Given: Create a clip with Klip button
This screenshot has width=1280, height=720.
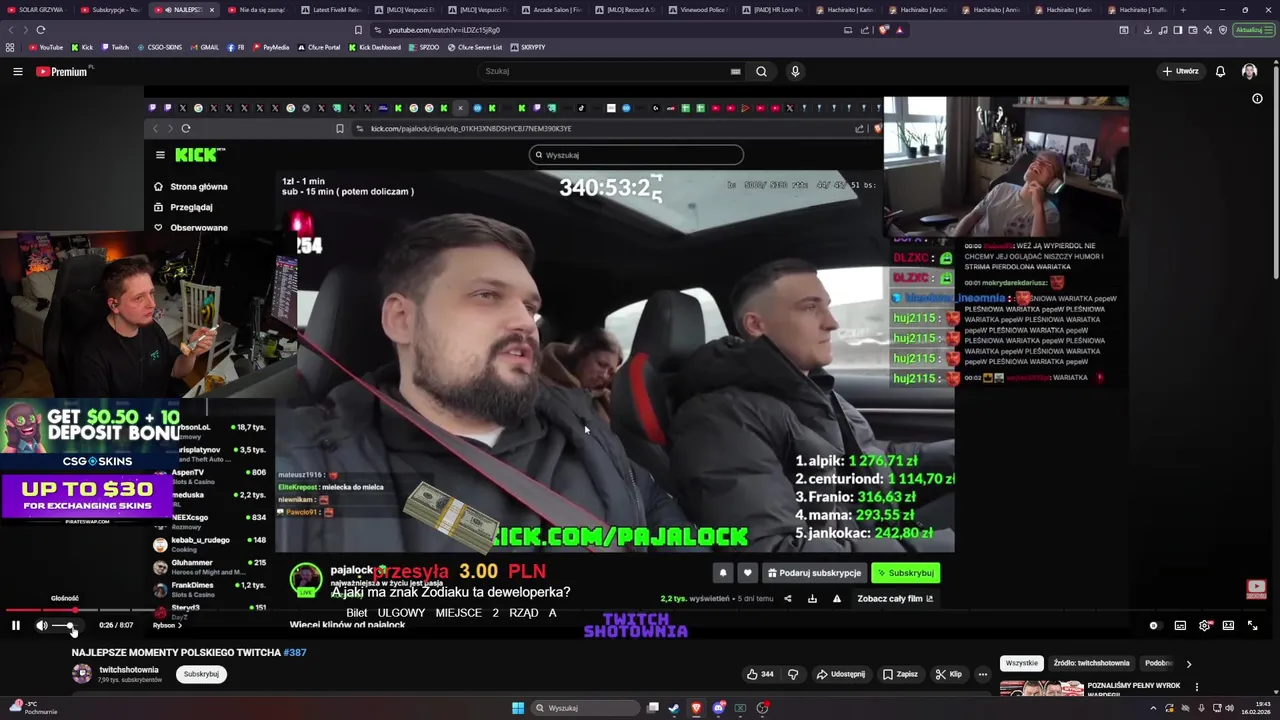Looking at the screenshot, I should point(948,674).
